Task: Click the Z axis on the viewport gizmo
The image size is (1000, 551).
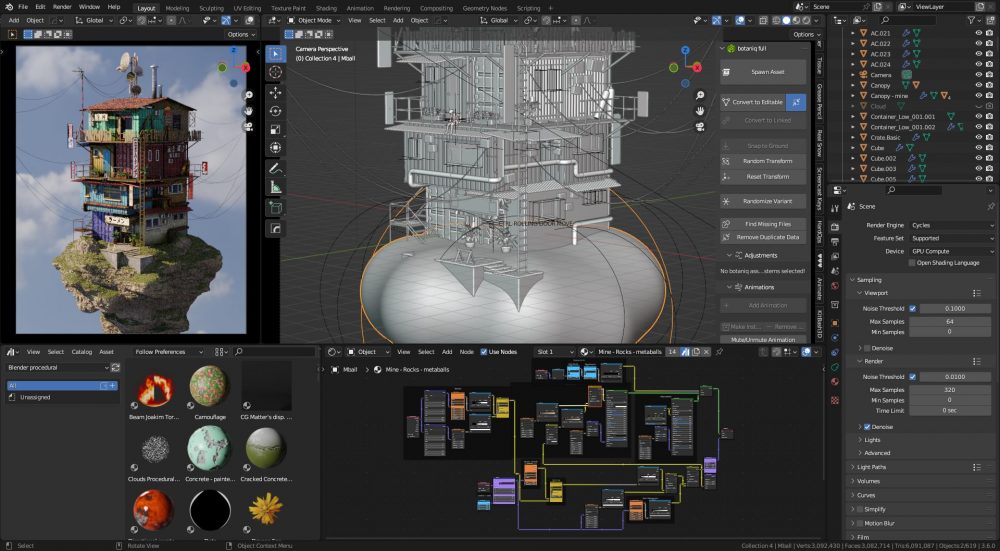Action: coord(684,50)
